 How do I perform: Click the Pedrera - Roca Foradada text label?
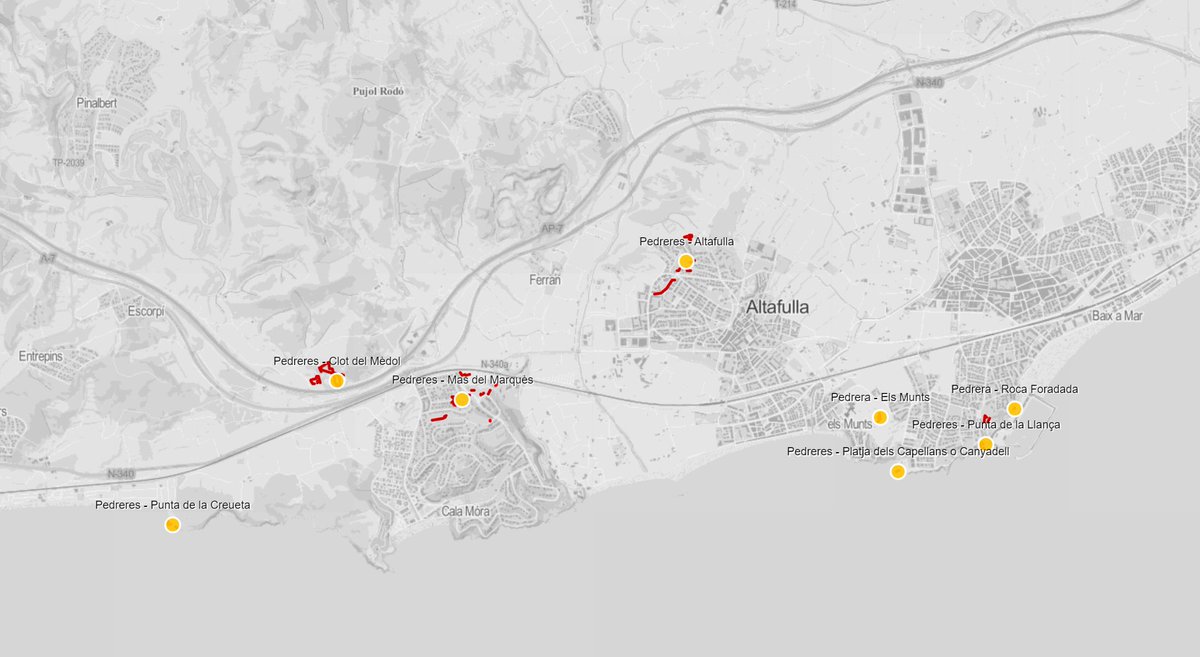point(1015,389)
